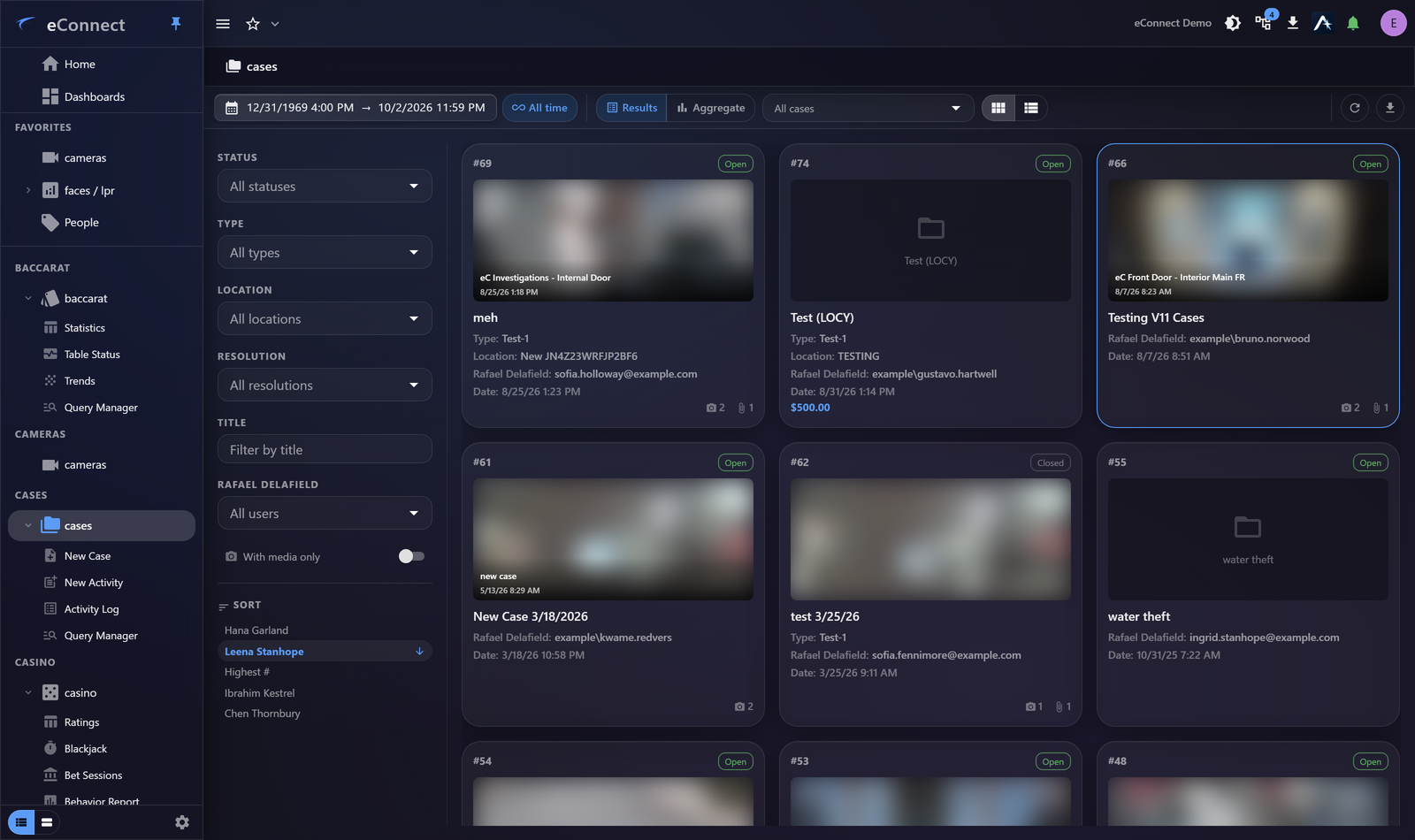Click the Filter by title field
This screenshot has width=1415, height=840.
pos(325,450)
